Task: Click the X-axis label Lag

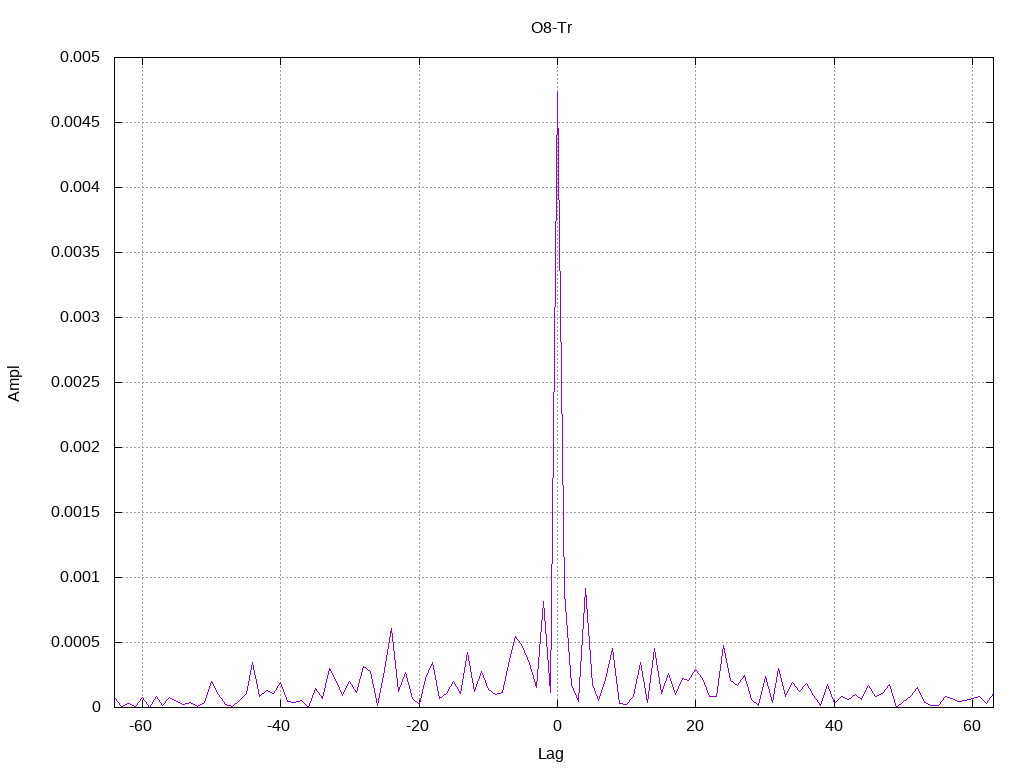Action: [x=551, y=754]
